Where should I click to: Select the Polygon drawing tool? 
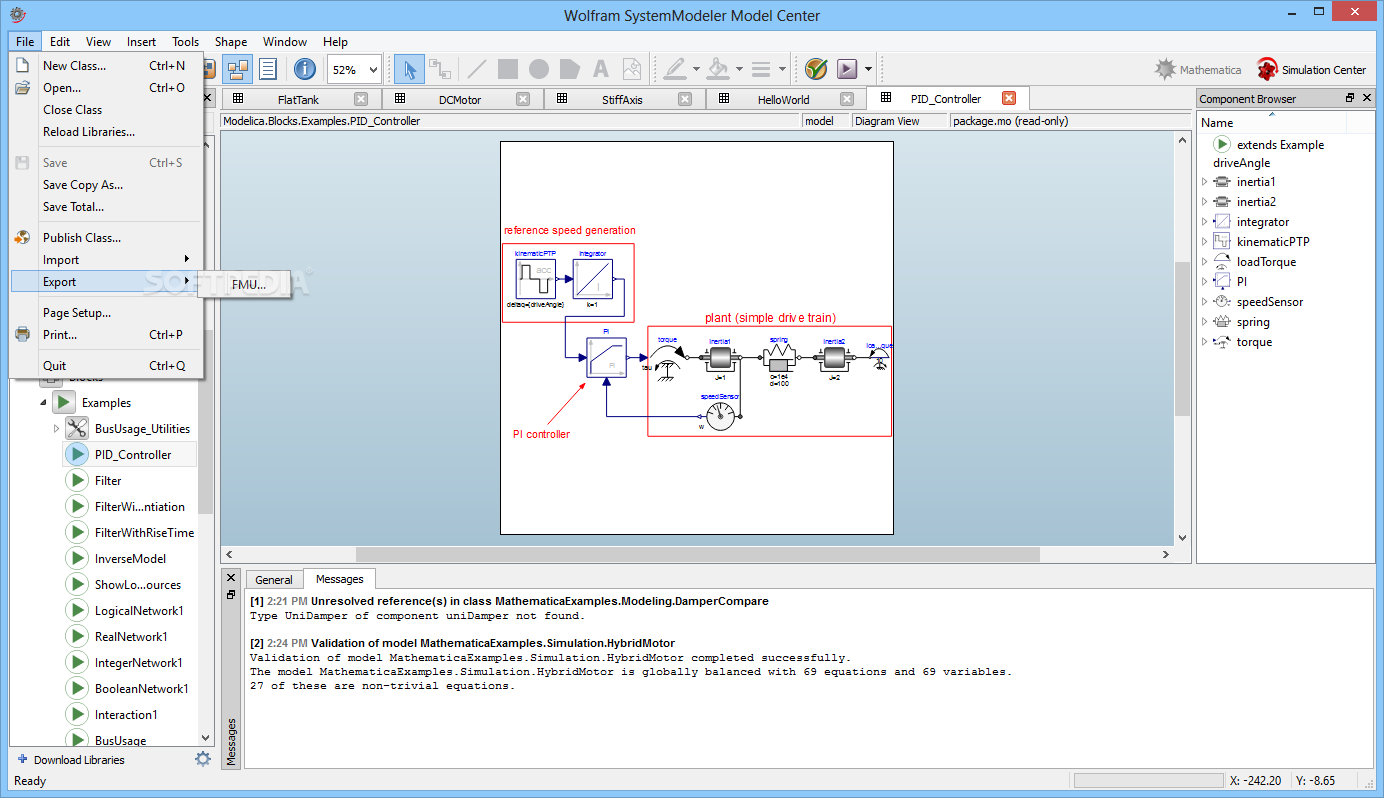[570, 69]
